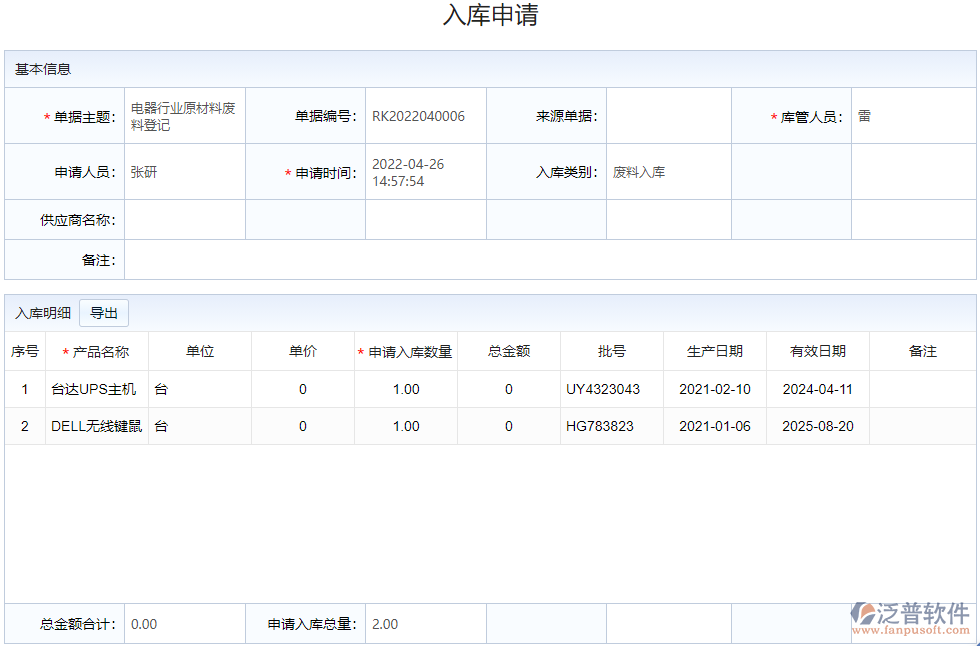Click the 导出 export button
This screenshot has height=646, width=980.
click(x=104, y=312)
